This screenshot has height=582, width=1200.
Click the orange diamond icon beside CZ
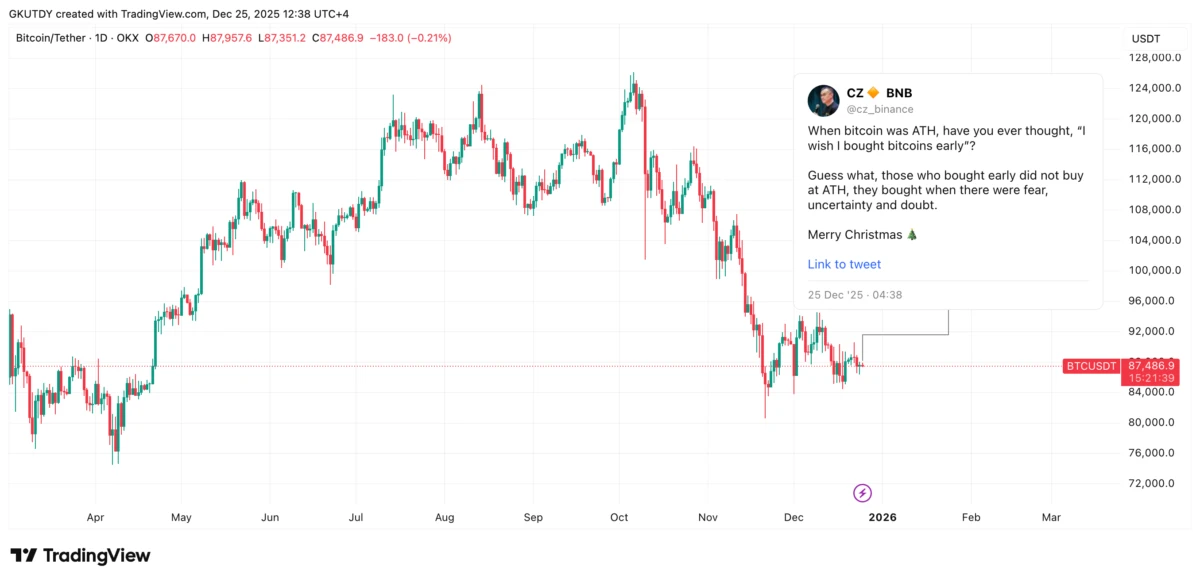coord(874,93)
